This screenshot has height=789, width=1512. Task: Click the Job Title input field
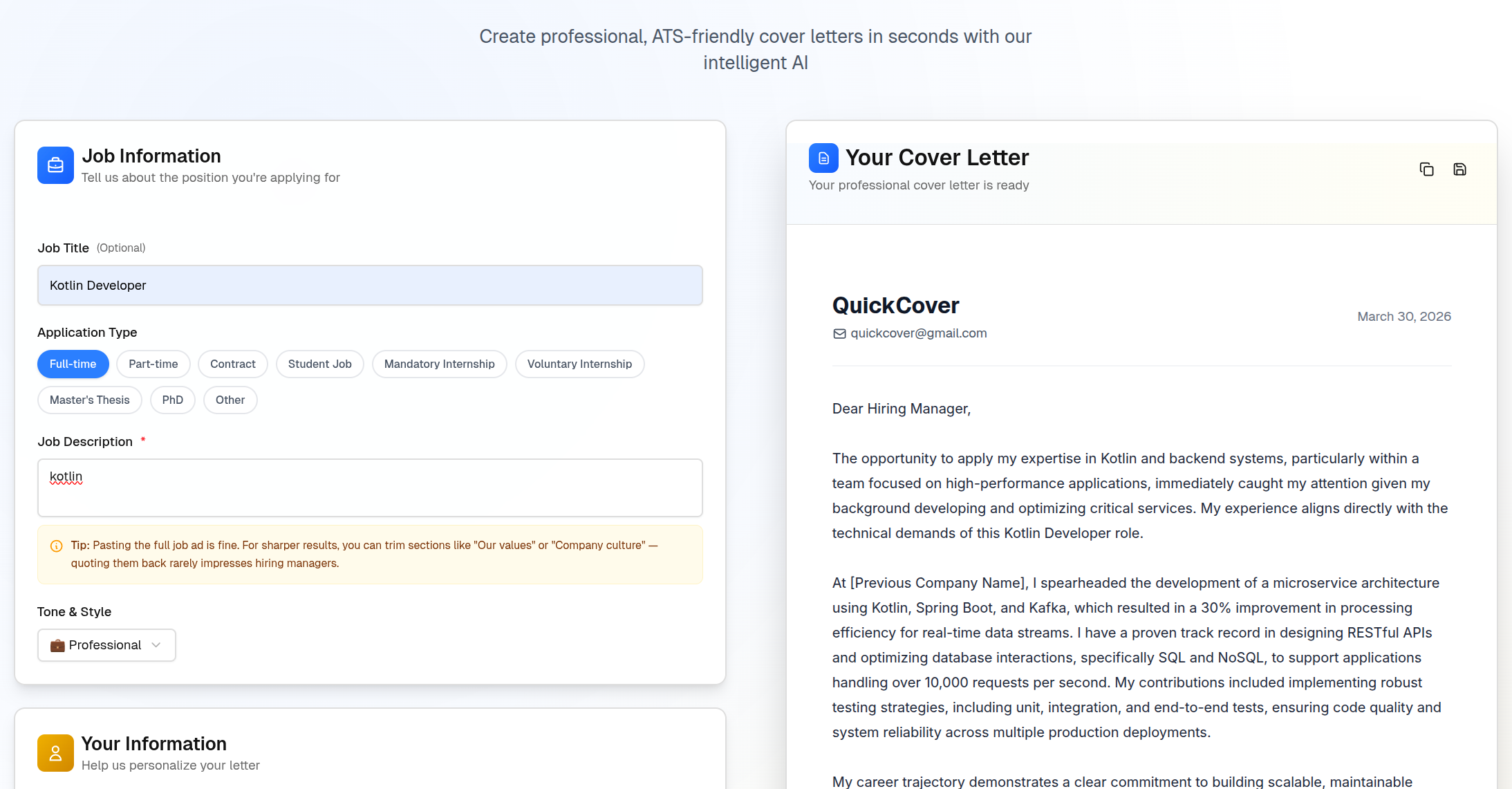pos(370,286)
